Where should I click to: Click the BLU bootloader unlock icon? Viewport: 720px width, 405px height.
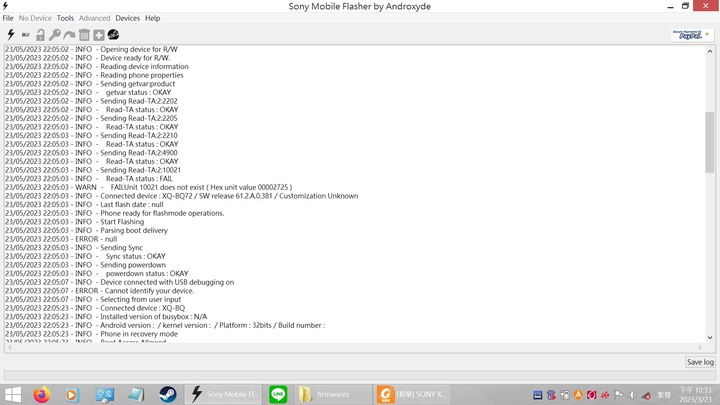[26, 35]
